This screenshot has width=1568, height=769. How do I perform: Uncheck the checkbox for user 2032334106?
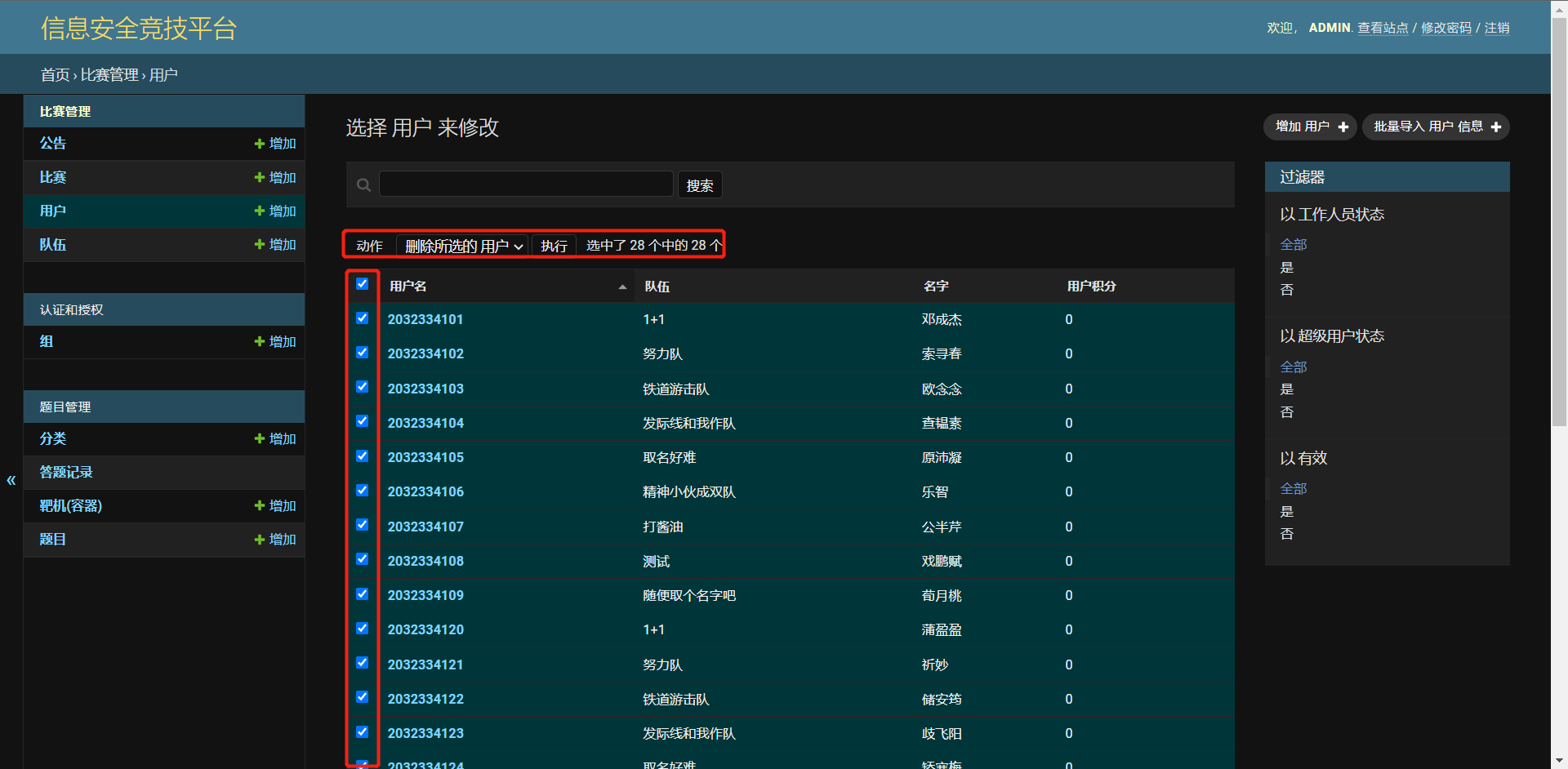363,491
